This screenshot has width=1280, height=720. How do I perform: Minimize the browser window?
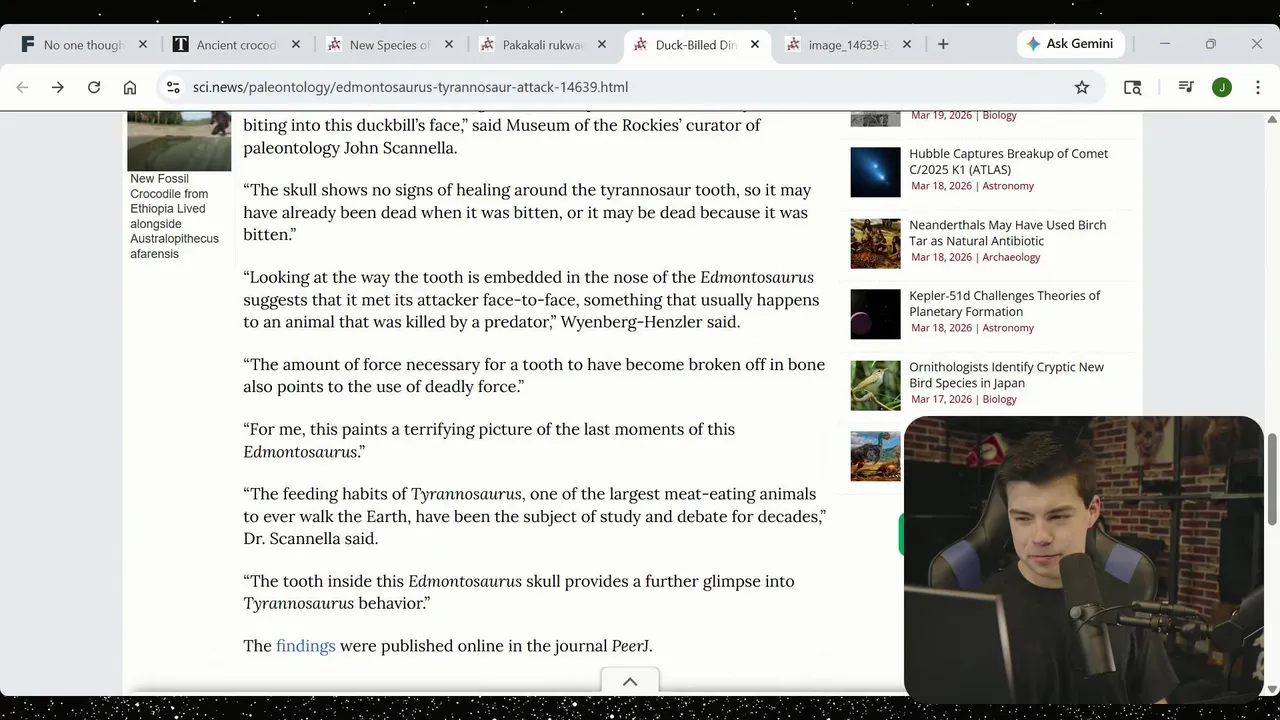[1164, 44]
